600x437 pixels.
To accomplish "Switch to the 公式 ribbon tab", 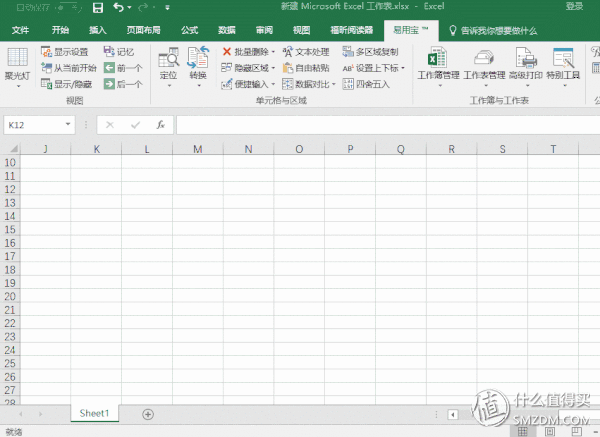I will pos(189,30).
